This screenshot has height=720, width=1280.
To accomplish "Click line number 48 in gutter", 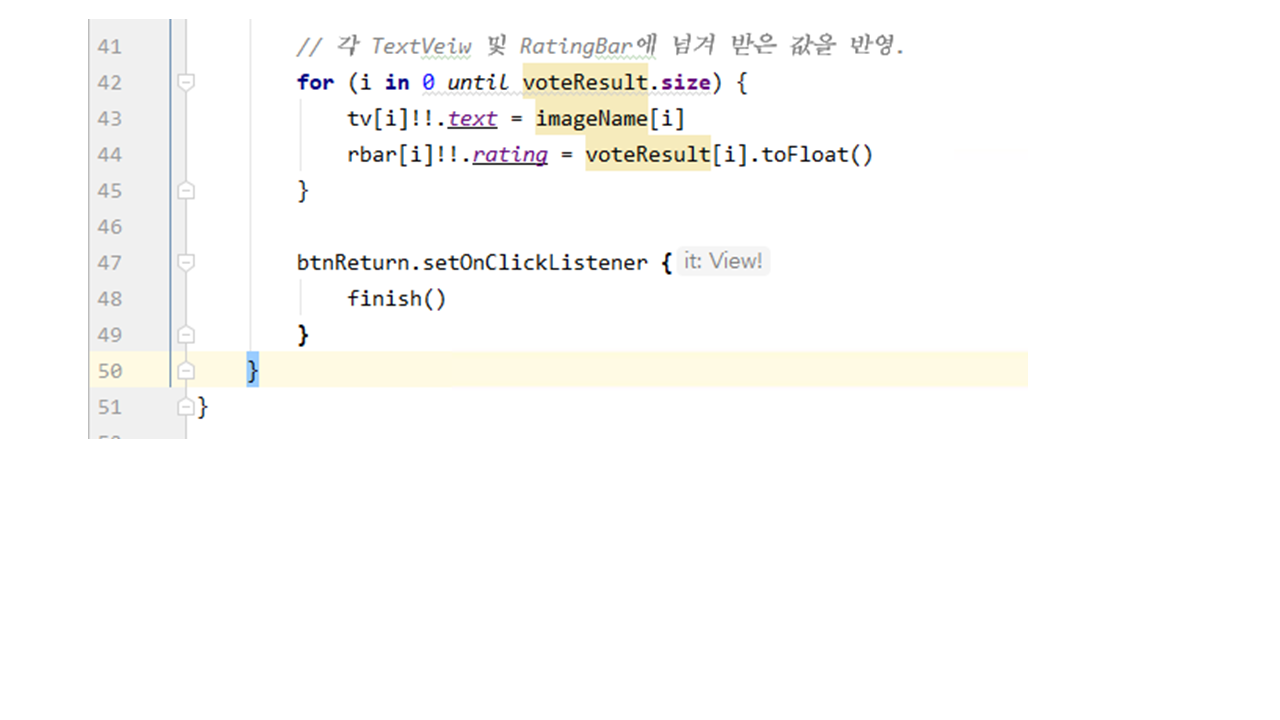I will (x=109, y=298).
